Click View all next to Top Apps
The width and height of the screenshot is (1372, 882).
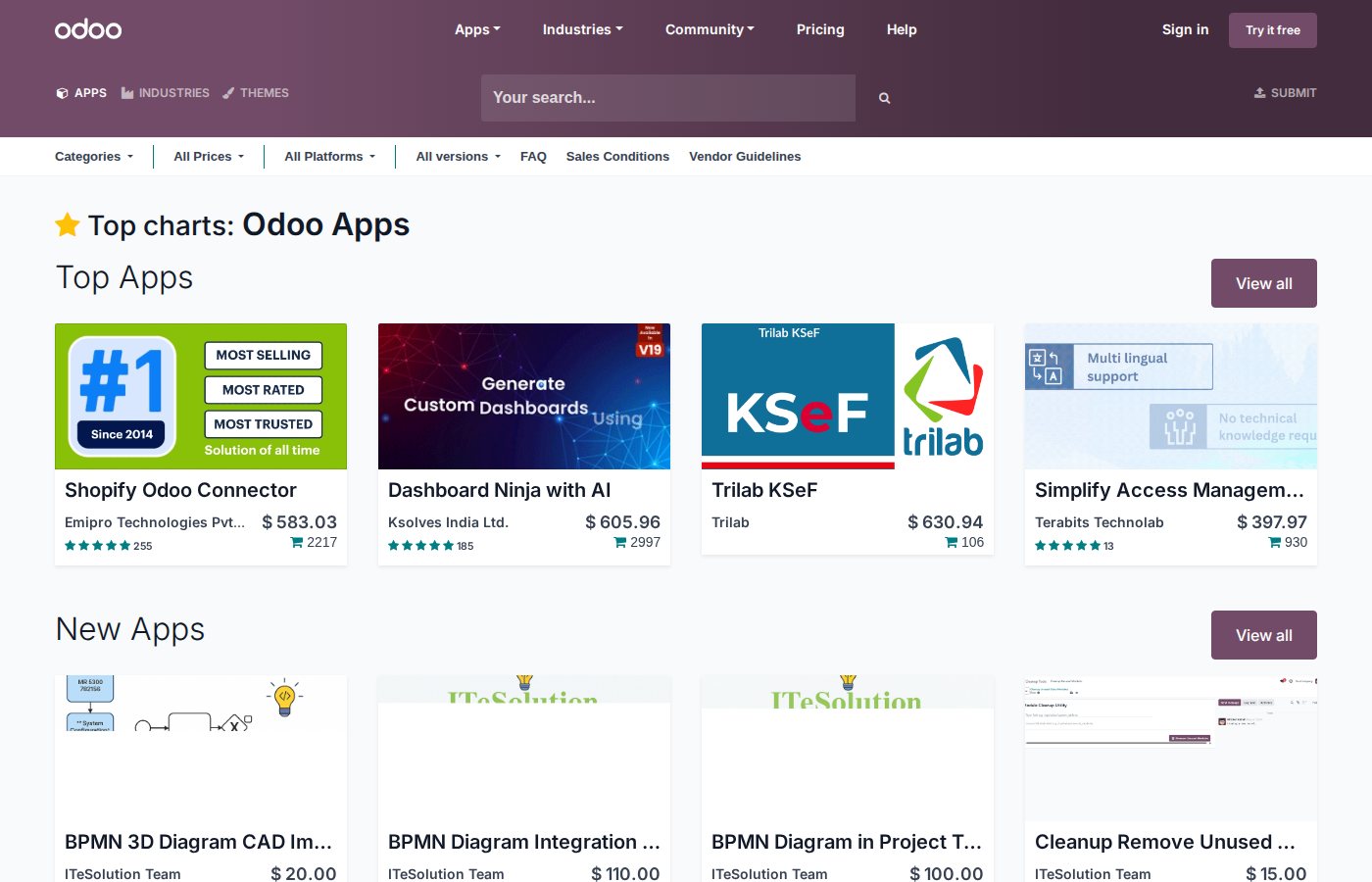pos(1263,283)
